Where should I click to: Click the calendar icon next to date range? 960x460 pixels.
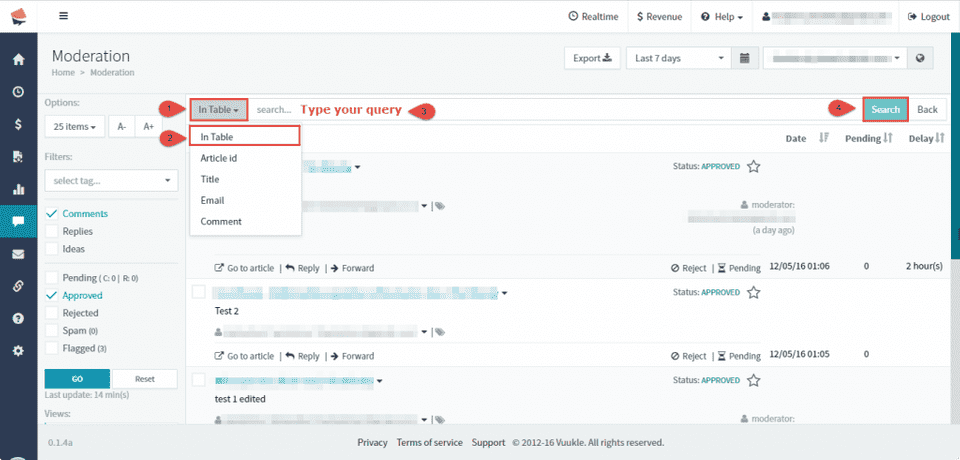click(745, 58)
